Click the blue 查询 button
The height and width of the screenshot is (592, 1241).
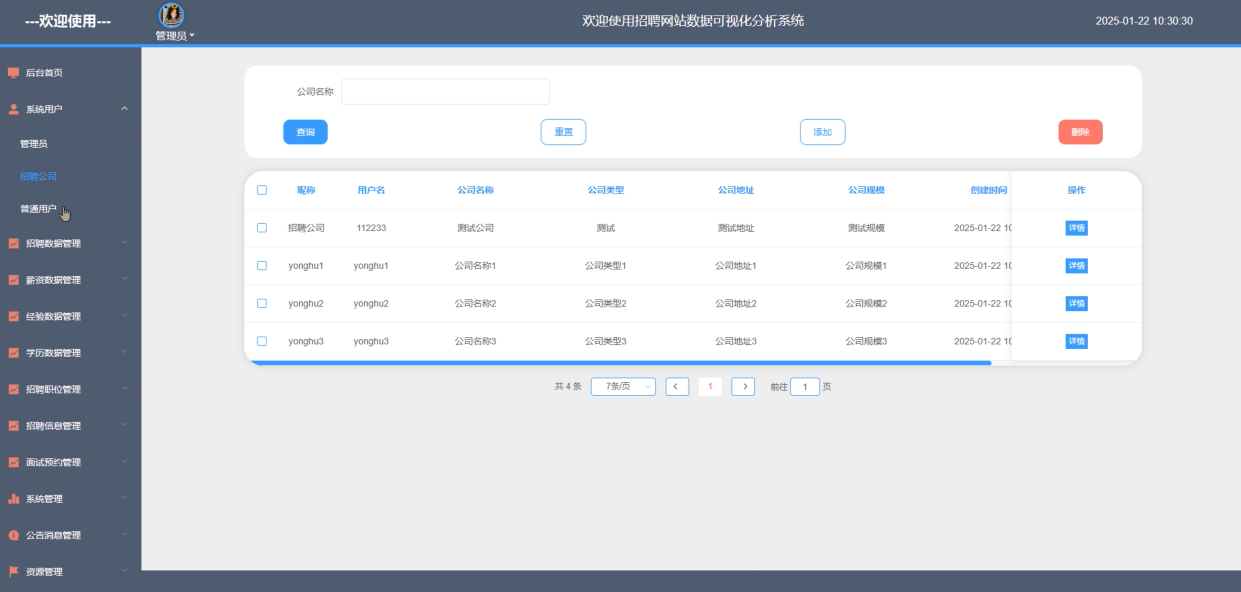(x=305, y=132)
